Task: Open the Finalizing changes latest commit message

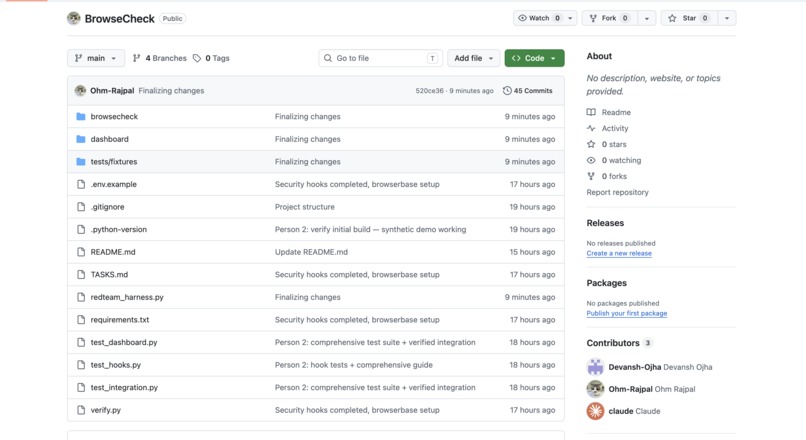Action: pyautogui.click(x=171, y=90)
